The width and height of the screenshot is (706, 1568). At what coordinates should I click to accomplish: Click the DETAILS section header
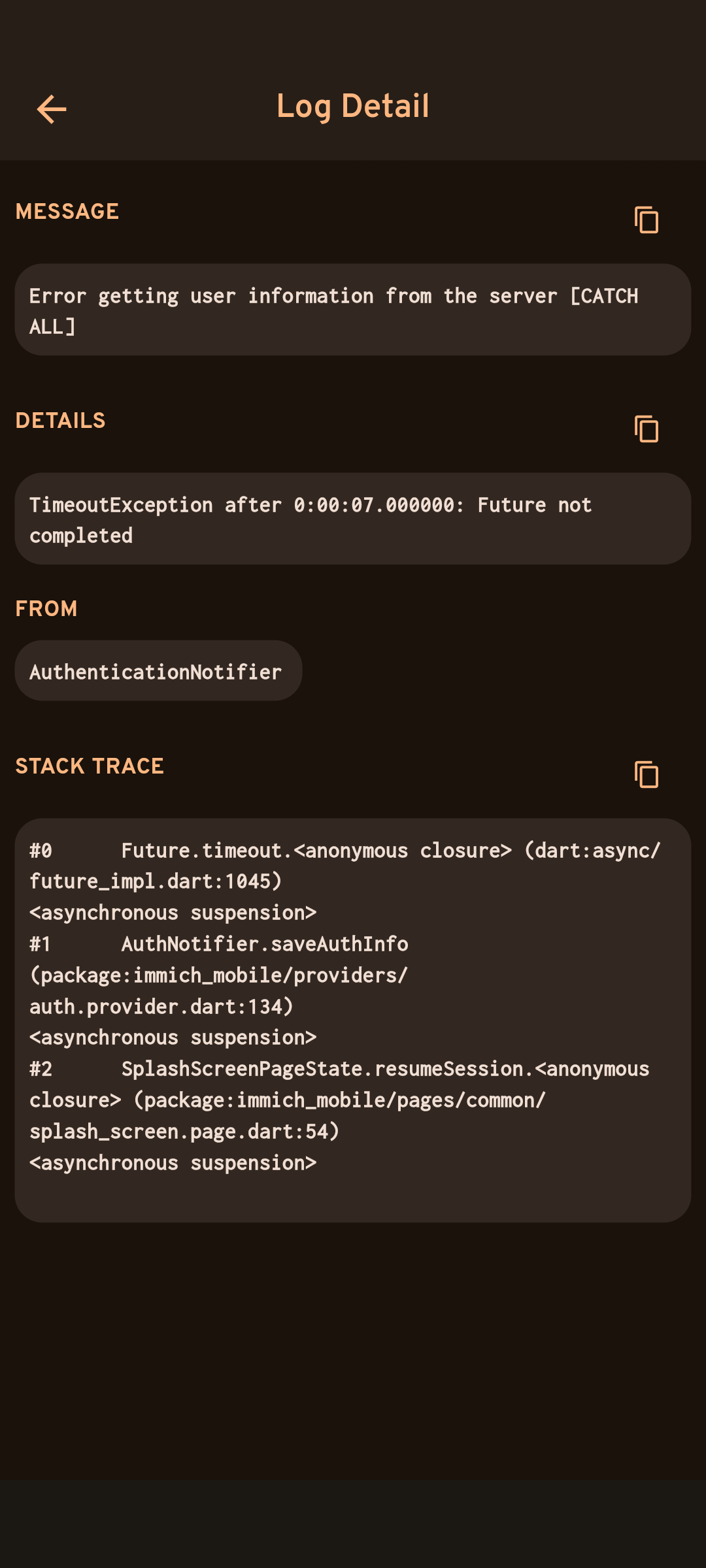click(x=60, y=421)
